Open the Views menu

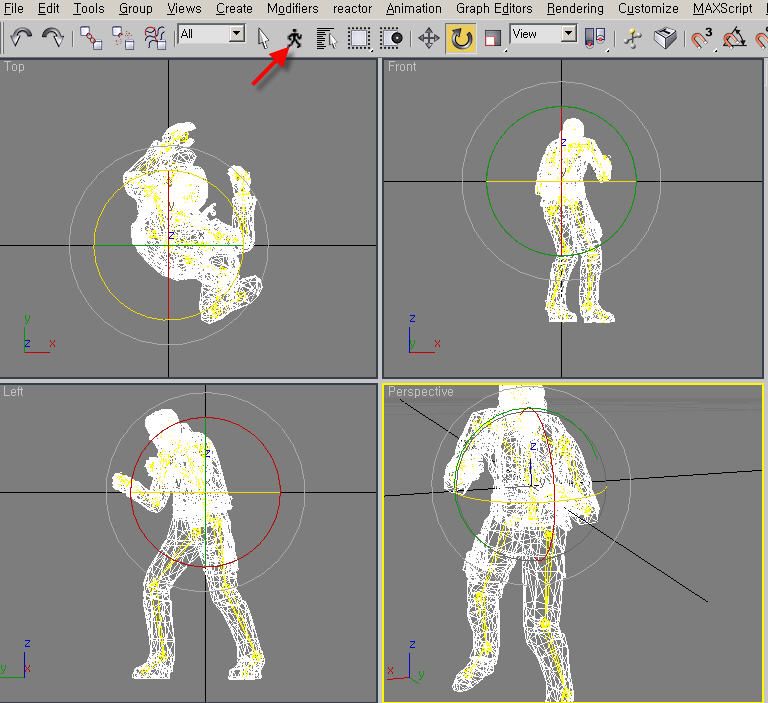point(184,8)
